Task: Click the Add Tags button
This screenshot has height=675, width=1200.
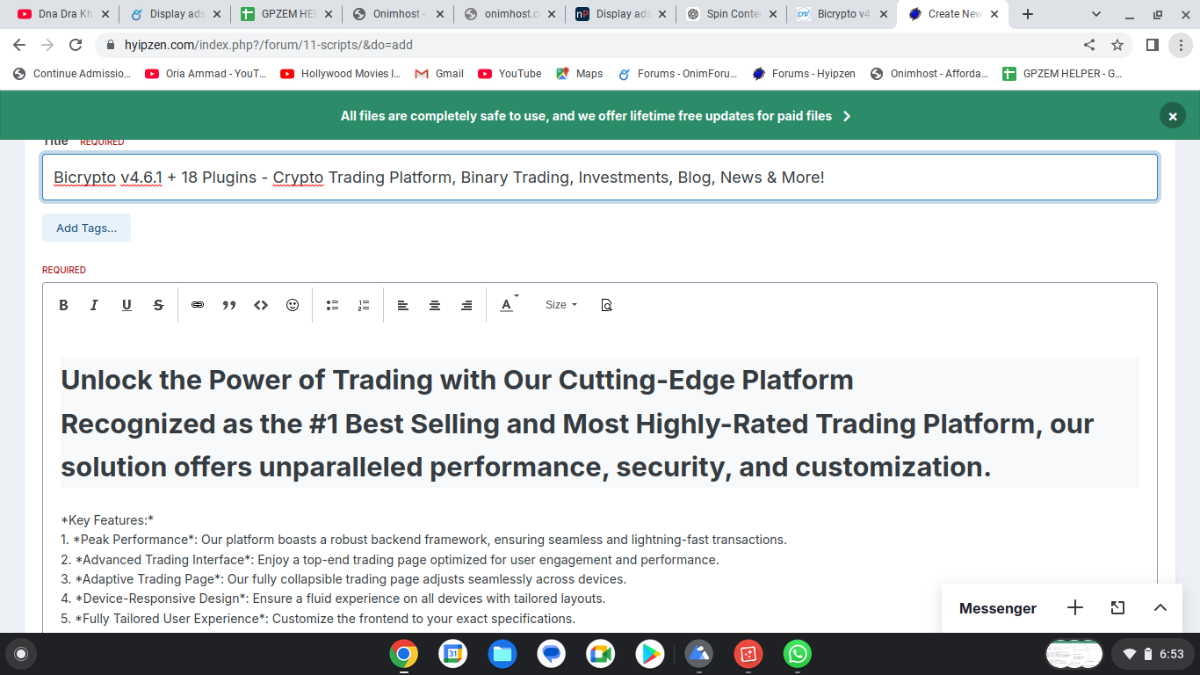Action: [x=86, y=228]
